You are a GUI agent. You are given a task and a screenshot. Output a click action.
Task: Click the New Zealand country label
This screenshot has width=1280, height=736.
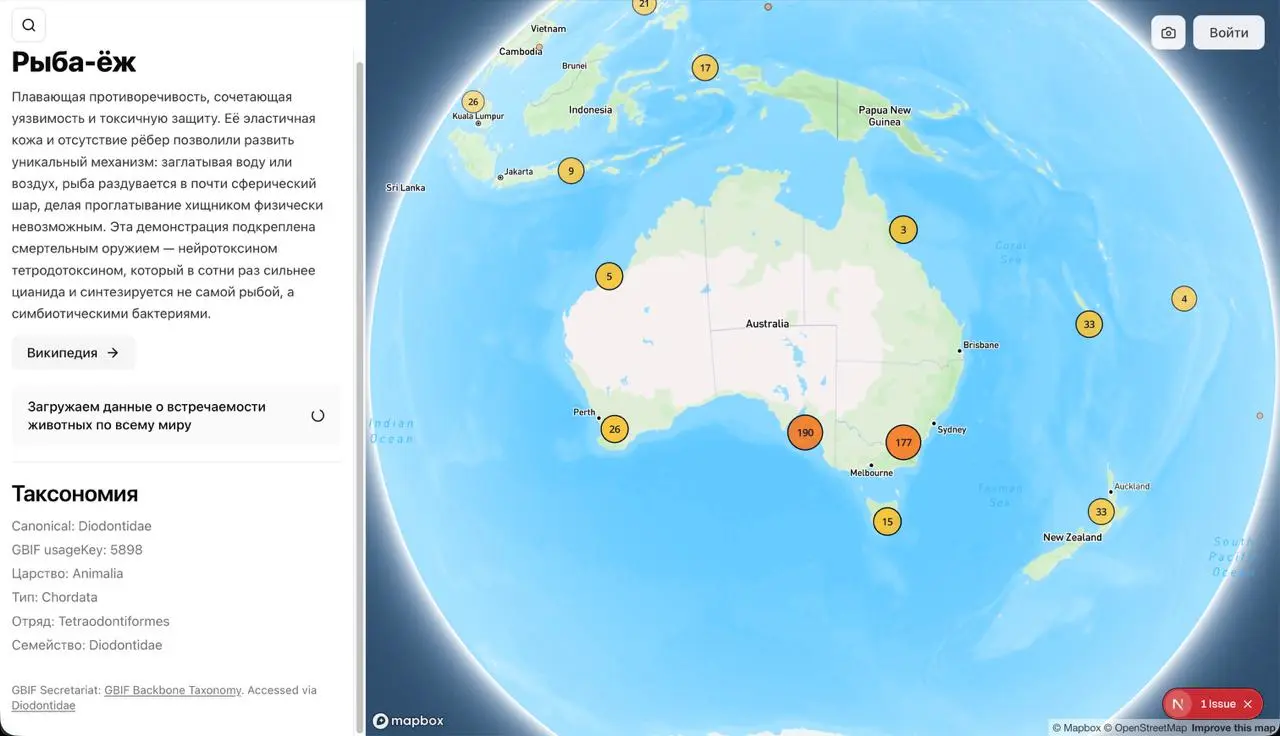[1072, 538]
